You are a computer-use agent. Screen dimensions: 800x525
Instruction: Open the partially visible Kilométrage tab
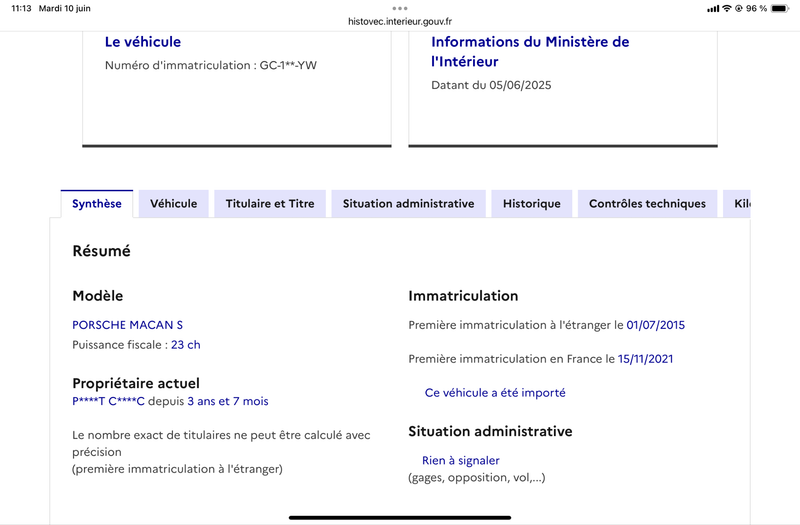click(737, 204)
